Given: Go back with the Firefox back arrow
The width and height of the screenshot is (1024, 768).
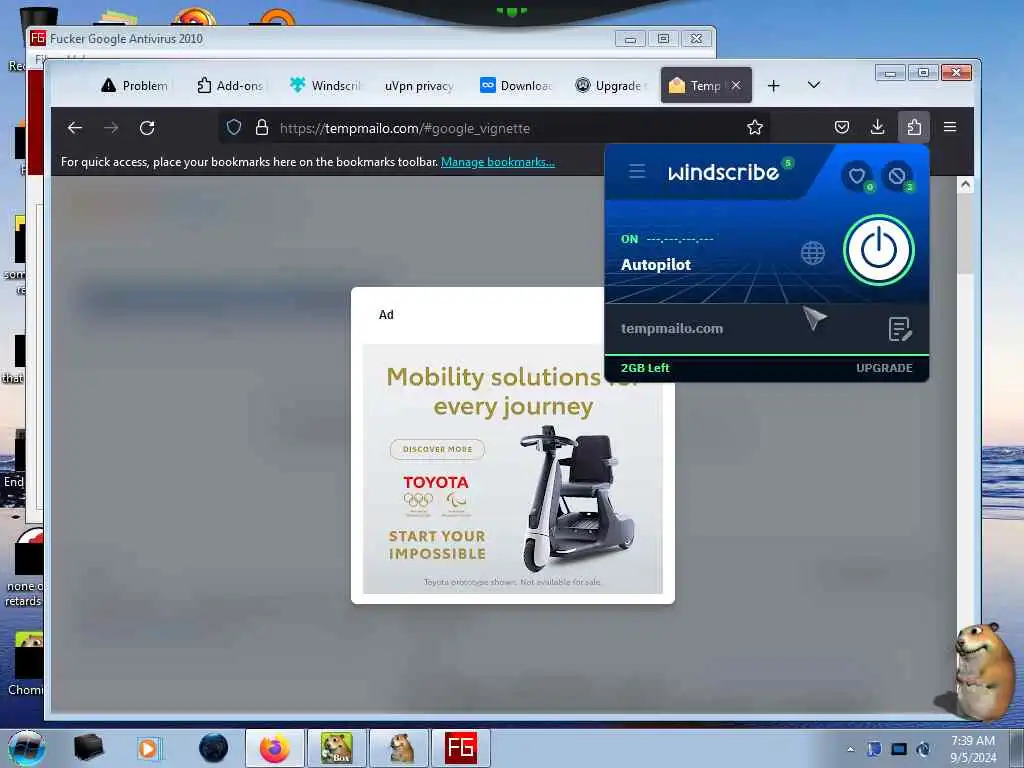Looking at the screenshot, I should [x=75, y=128].
